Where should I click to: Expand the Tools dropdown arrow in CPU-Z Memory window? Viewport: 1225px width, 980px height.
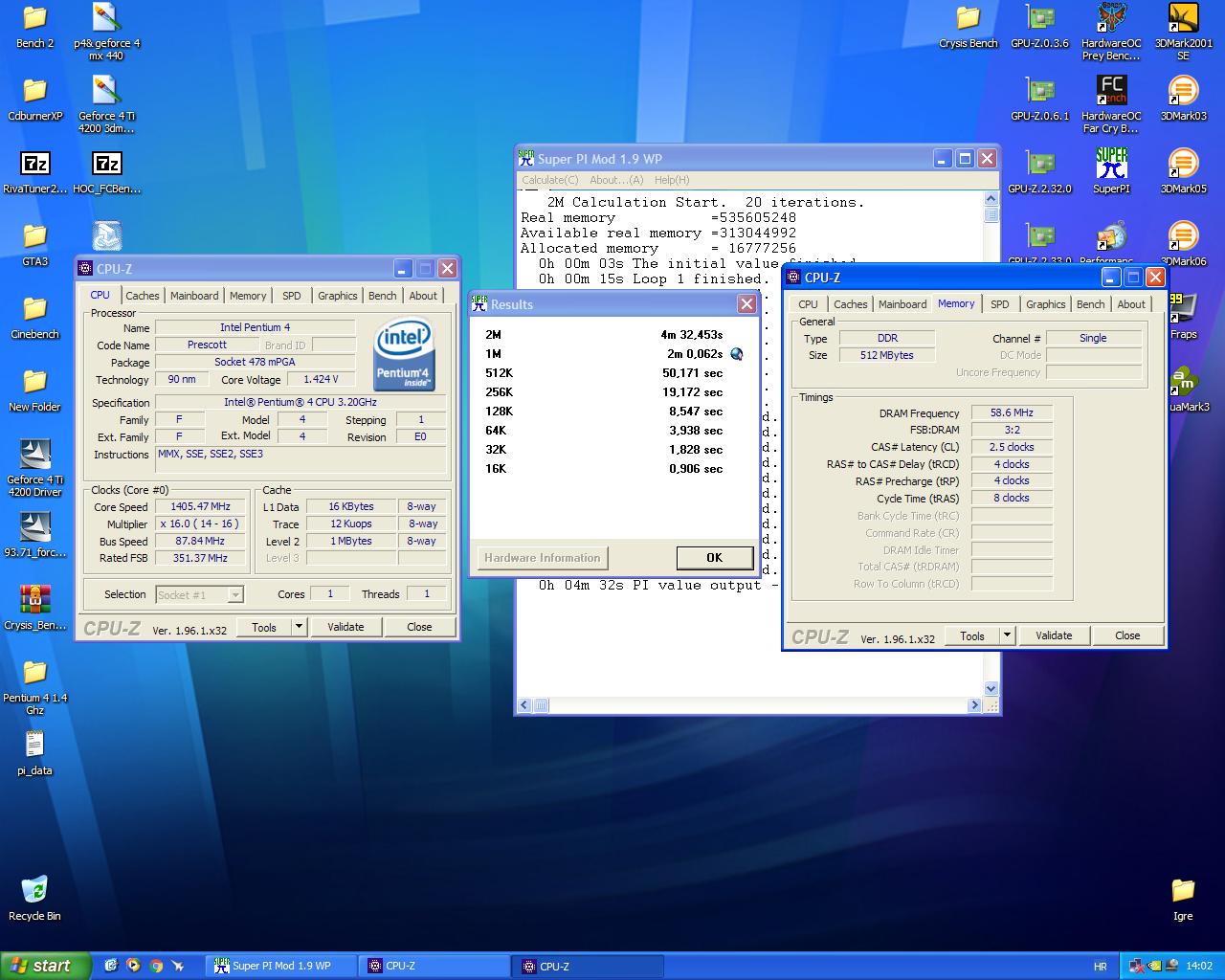tap(1007, 635)
